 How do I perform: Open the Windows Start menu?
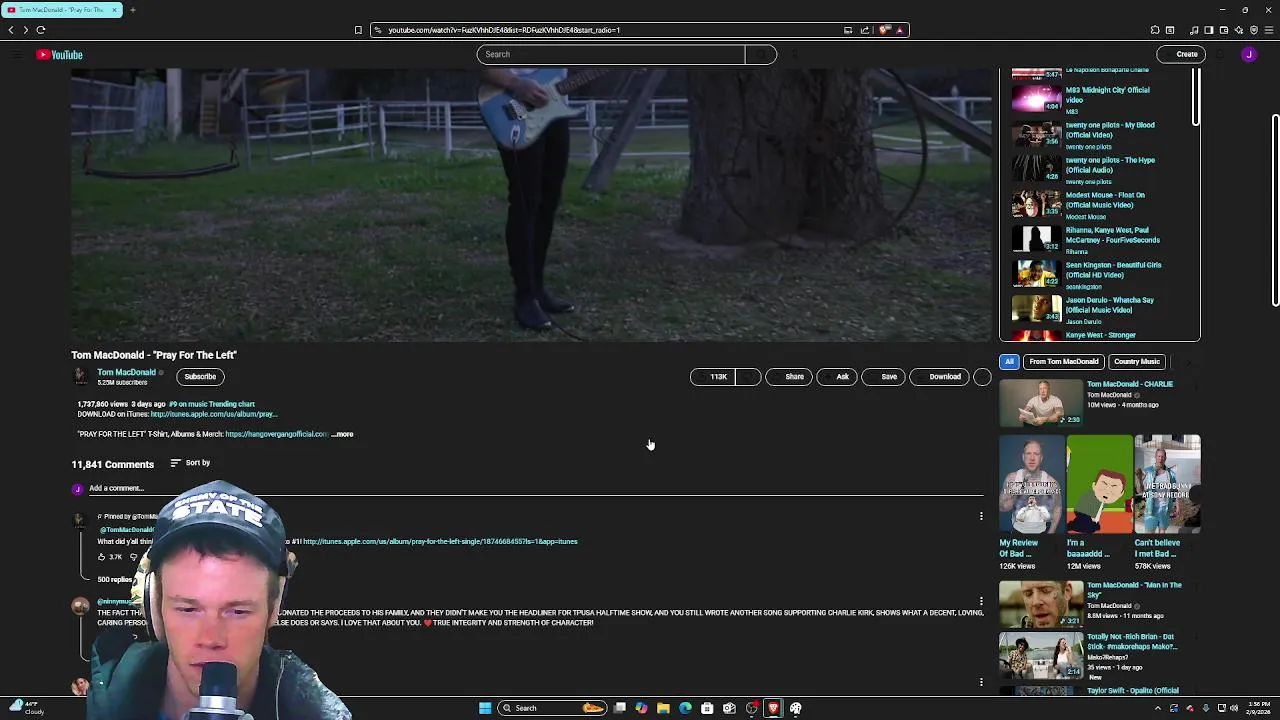pyautogui.click(x=485, y=708)
